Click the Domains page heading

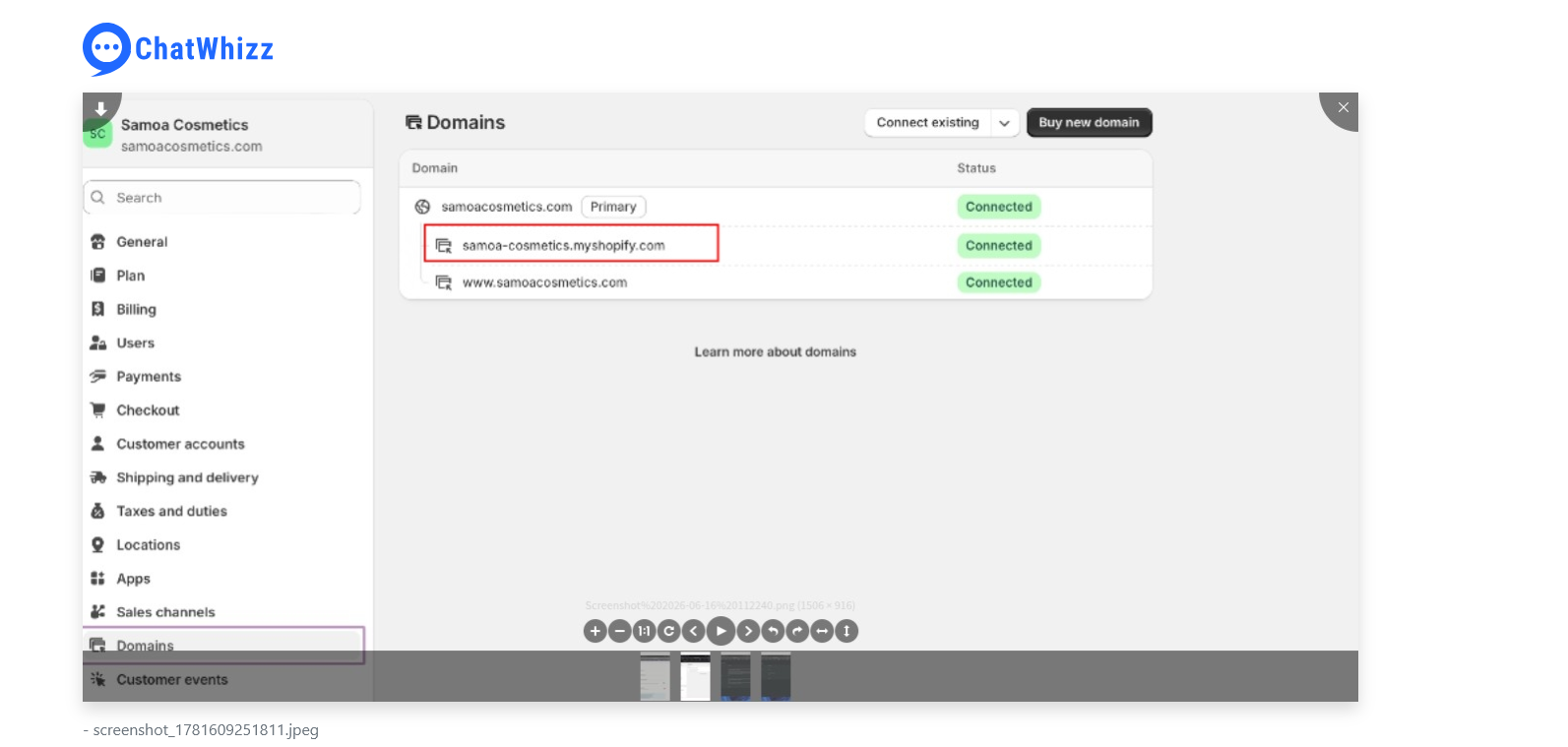(x=466, y=123)
